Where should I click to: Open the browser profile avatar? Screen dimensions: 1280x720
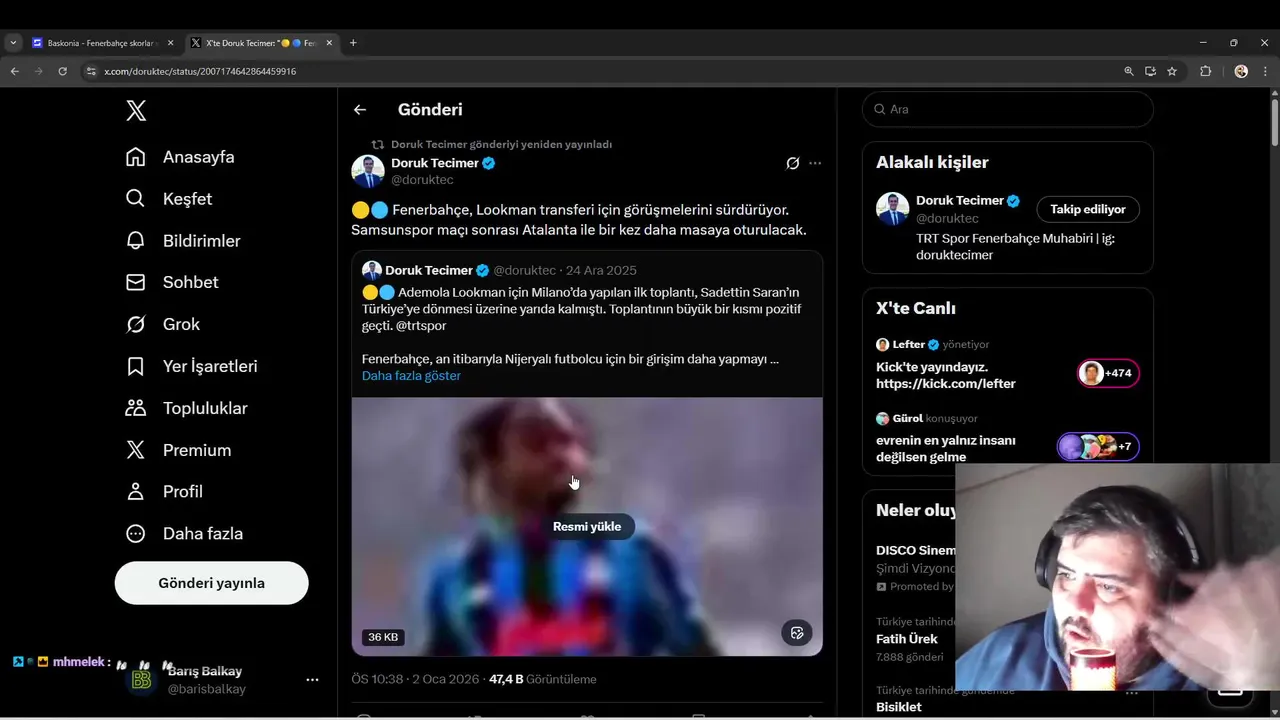pos(1241,71)
